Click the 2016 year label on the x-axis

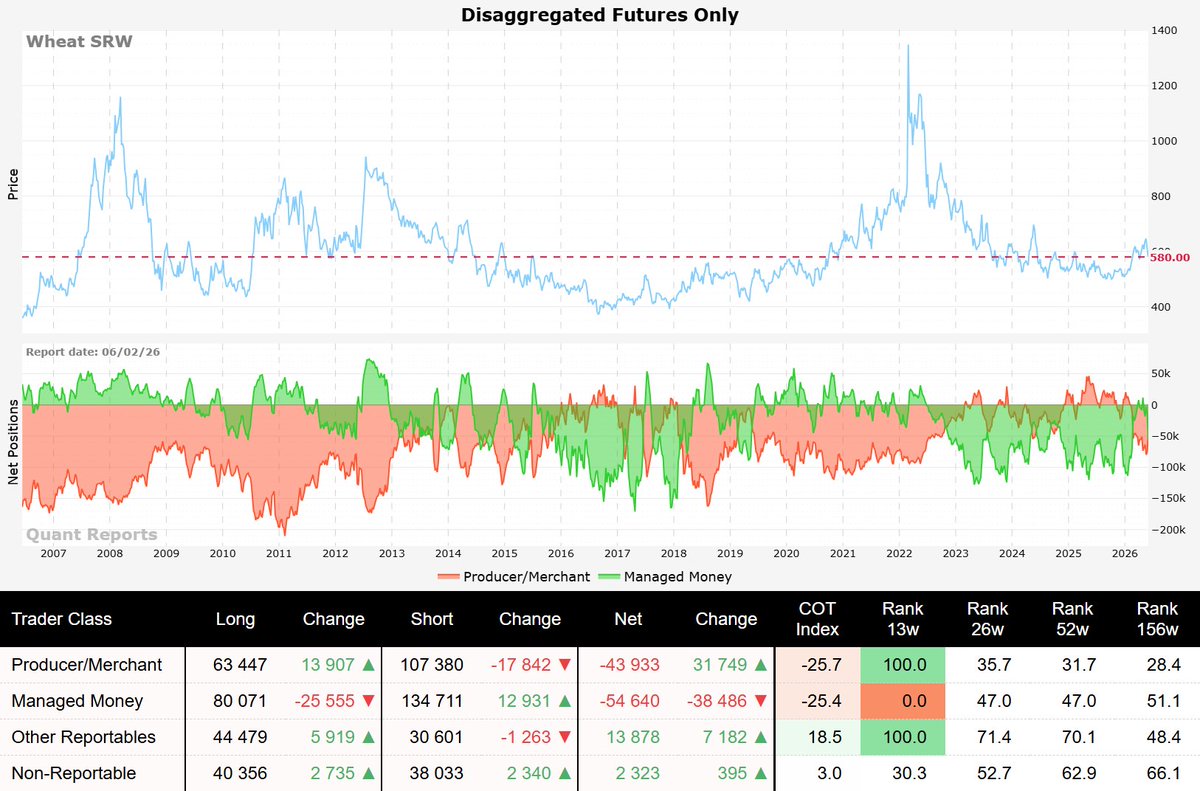click(560, 552)
